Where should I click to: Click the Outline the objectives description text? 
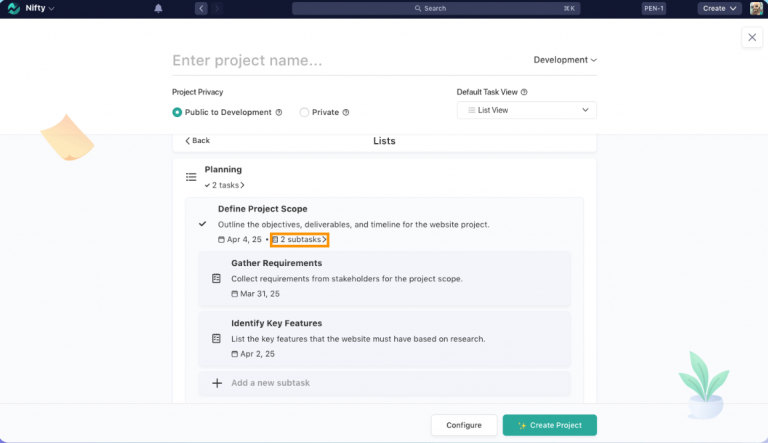point(353,224)
